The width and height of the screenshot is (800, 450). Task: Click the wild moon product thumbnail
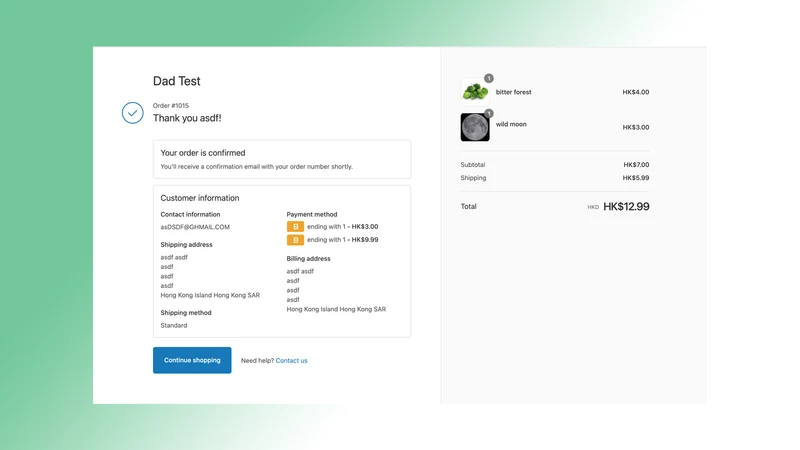point(475,127)
